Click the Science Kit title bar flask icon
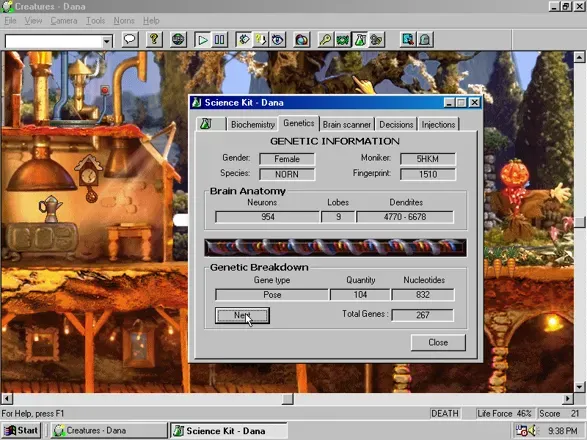The width and height of the screenshot is (587, 440). 197,103
